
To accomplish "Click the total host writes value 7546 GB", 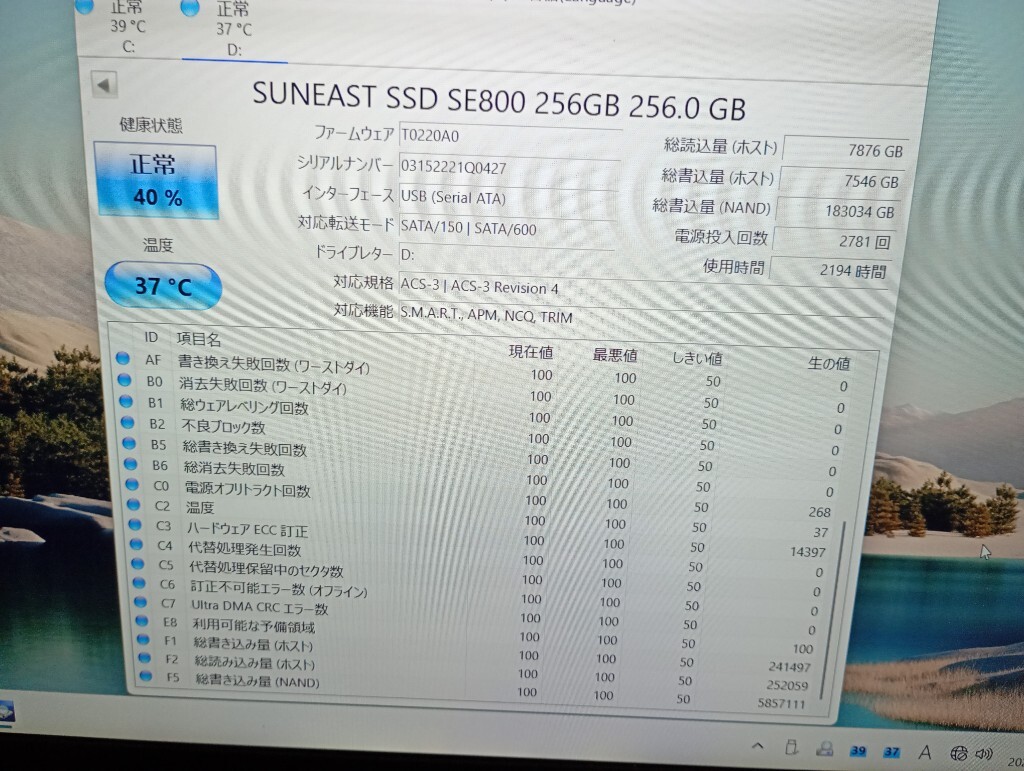I will pos(840,181).
